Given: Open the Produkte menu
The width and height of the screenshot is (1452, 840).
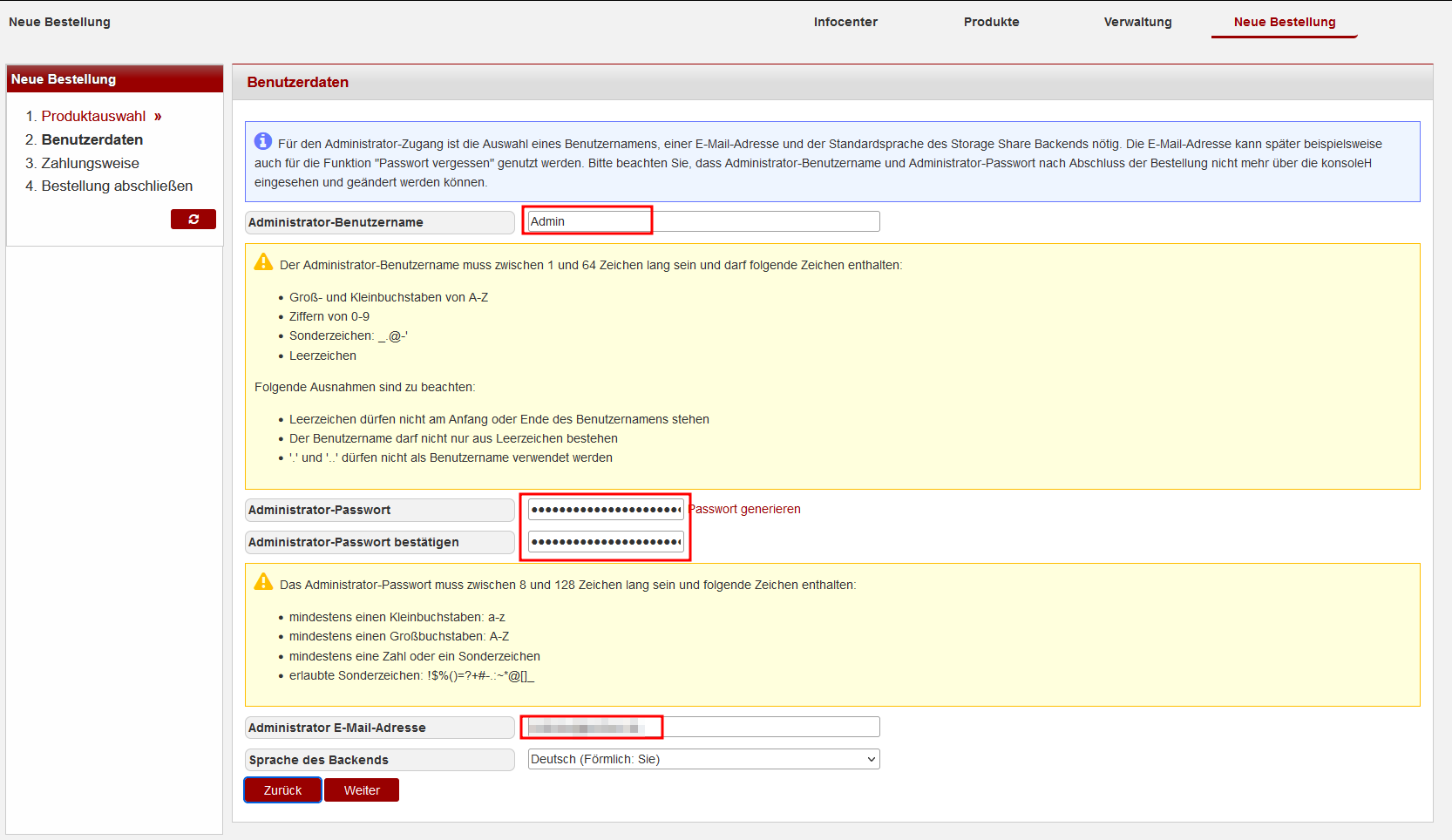Looking at the screenshot, I should [991, 22].
